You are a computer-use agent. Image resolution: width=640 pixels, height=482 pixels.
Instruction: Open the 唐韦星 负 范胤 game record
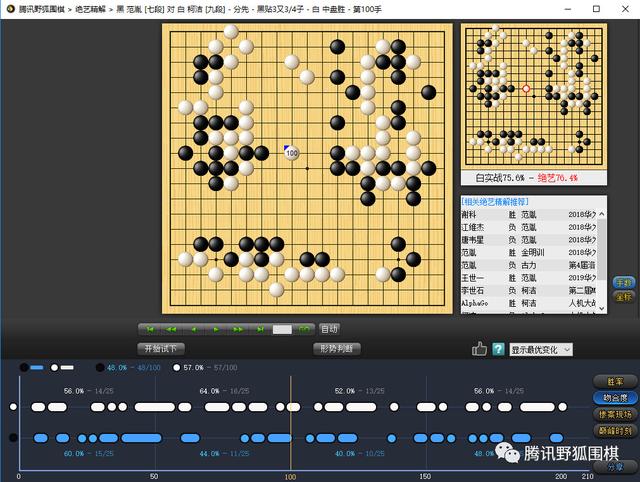529,240
